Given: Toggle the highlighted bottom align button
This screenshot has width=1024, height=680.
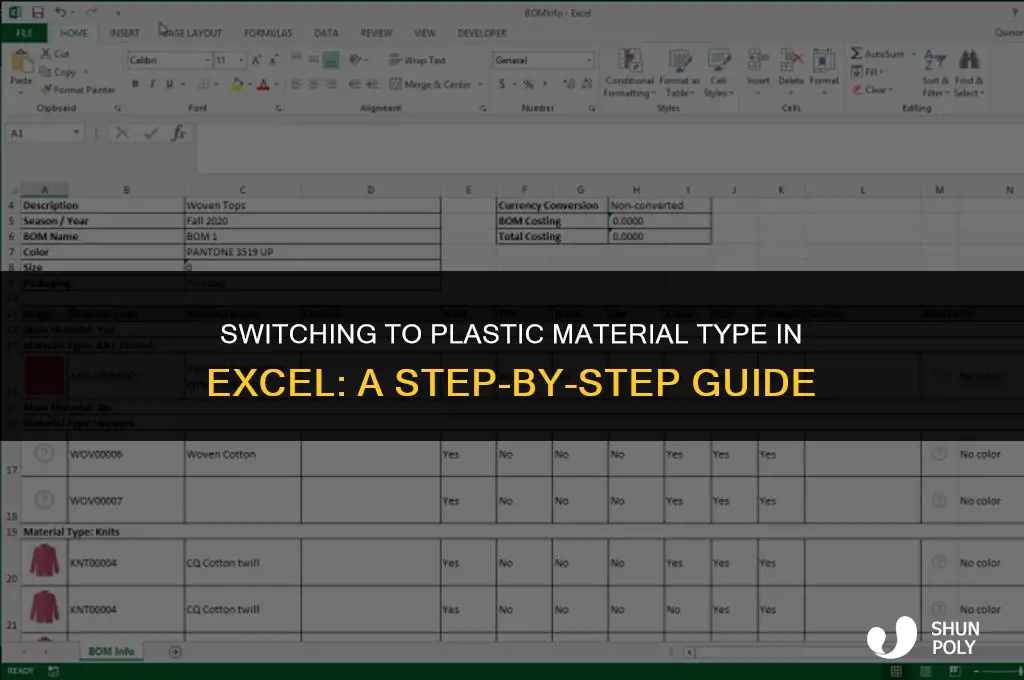Looking at the screenshot, I should [x=331, y=60].
